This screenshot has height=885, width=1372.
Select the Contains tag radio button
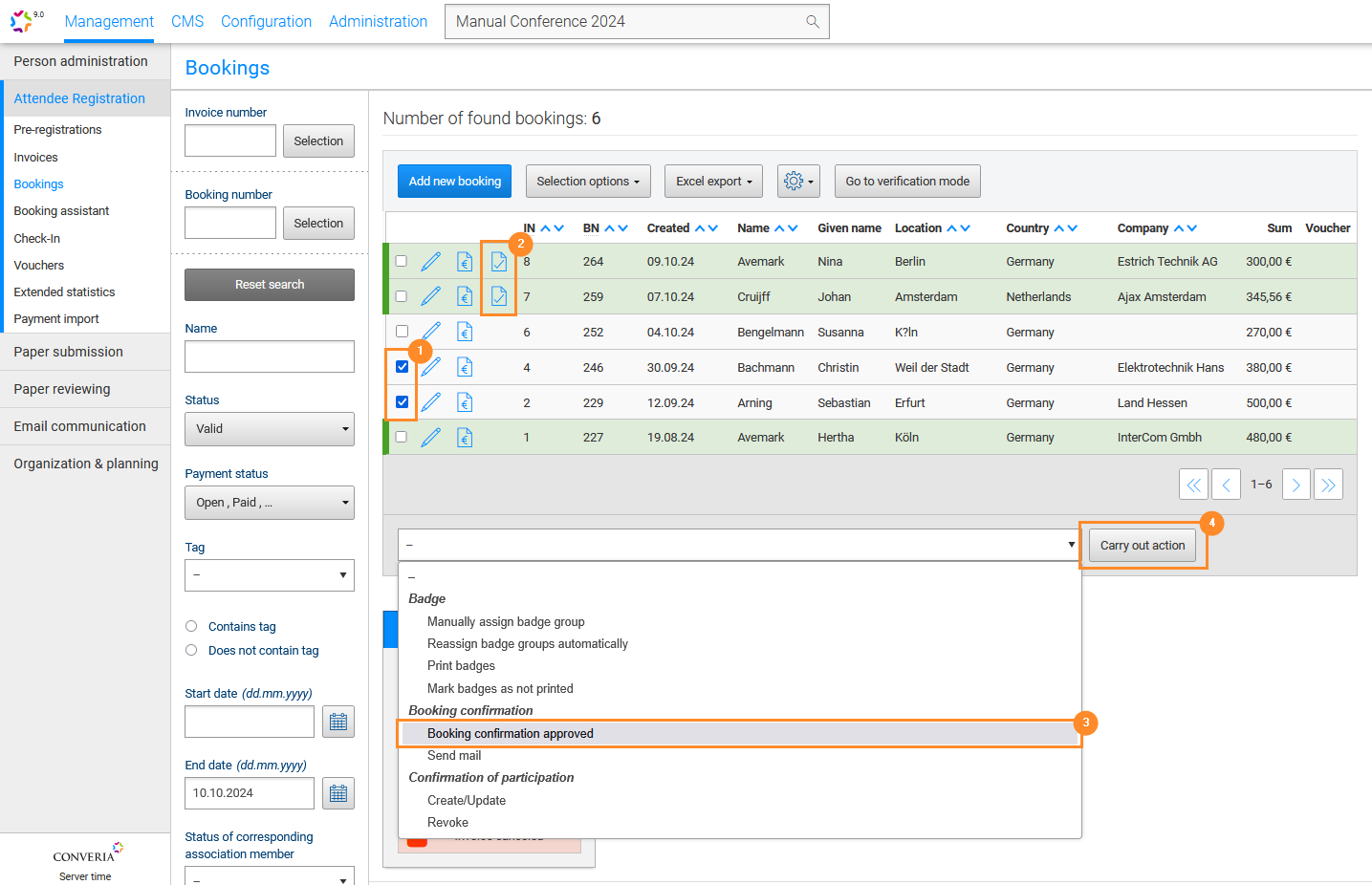click(x=191, y=626)
